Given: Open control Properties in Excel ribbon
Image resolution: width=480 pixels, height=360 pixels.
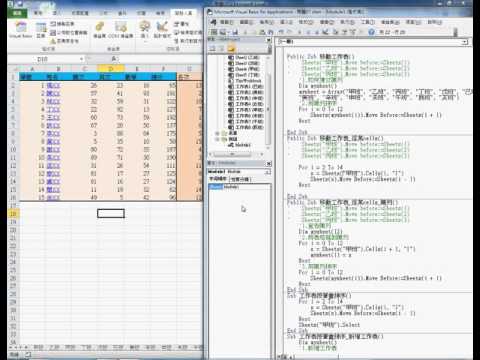Looking at the screenshot, I should click(x=181, y=24).
